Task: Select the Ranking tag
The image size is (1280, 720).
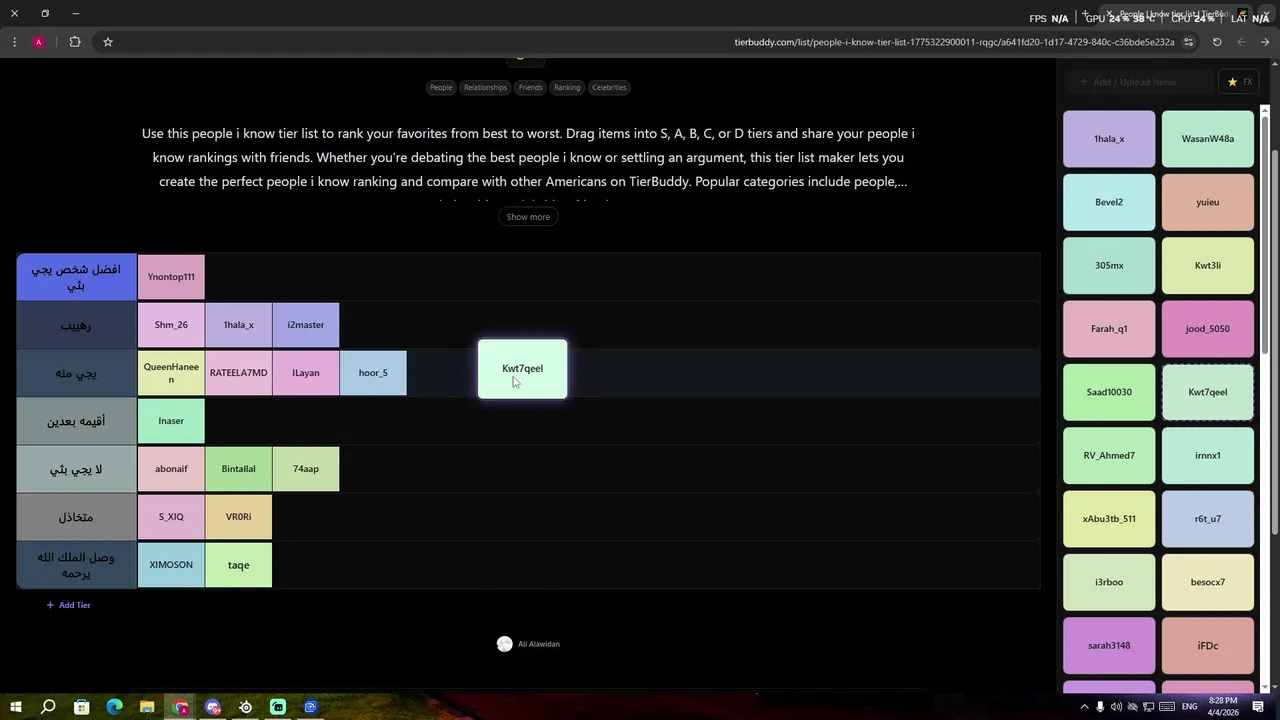Action: coord(567,87)
